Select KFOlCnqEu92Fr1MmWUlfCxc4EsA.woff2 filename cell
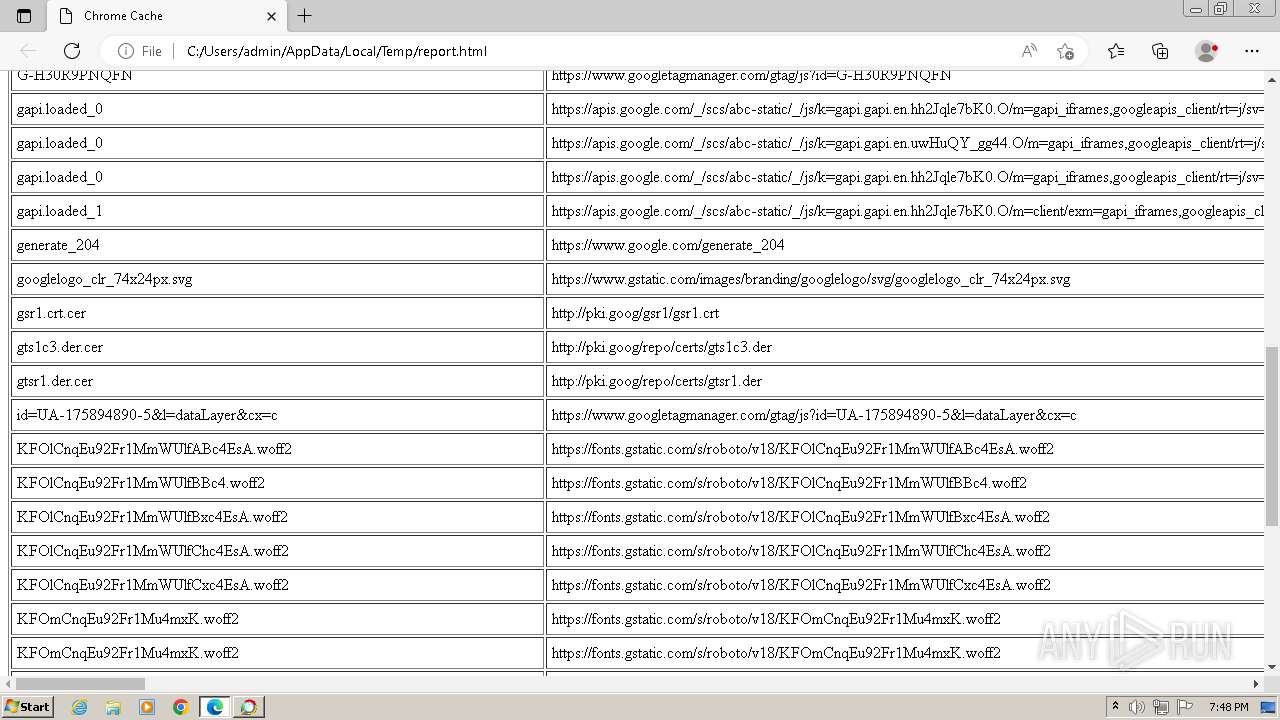1280x720 pixels. click(x=277, y=585)
